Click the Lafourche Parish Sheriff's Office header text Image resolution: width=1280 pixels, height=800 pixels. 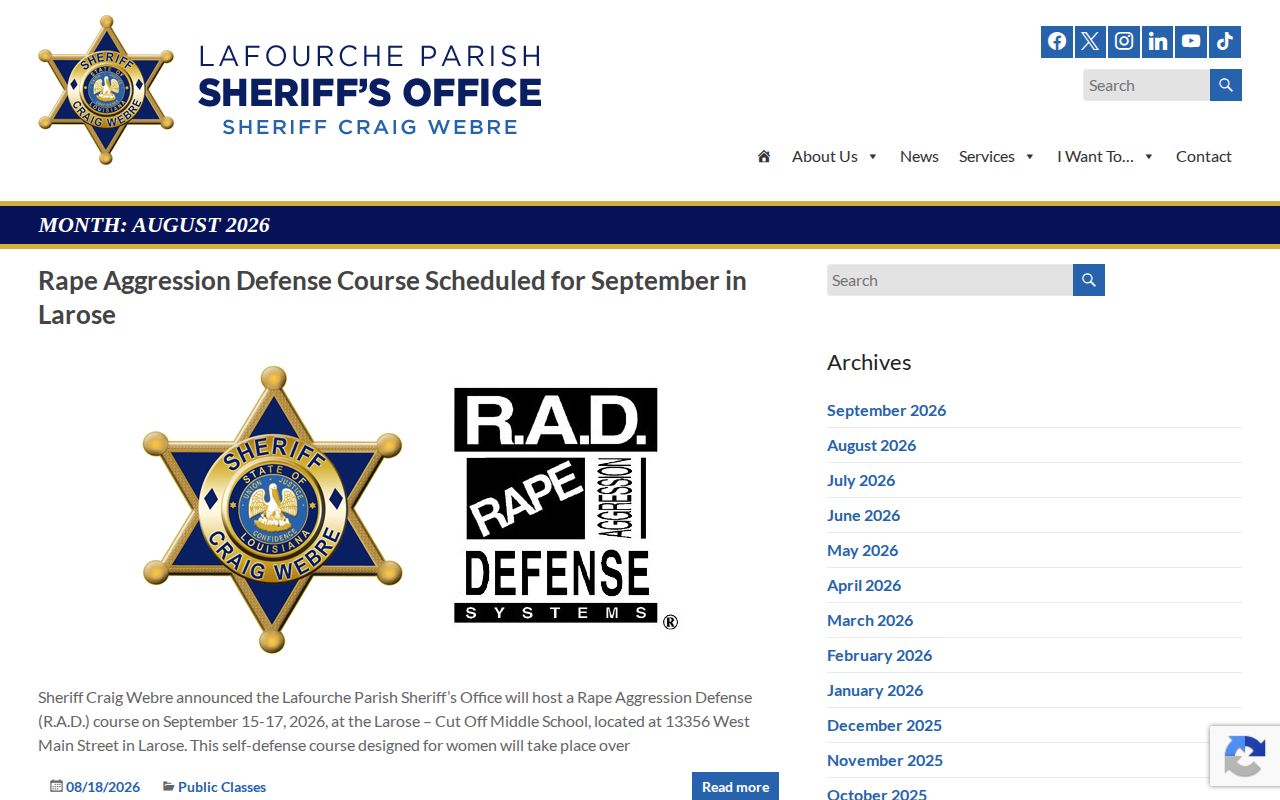tap(370, 90)
